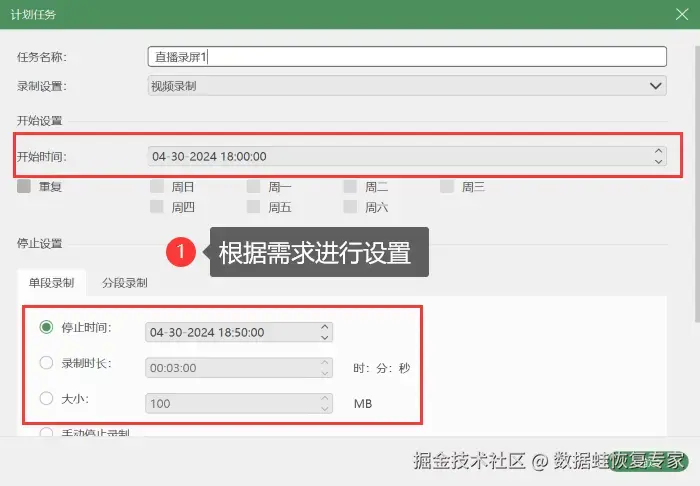Decrease 大小 value with down arrow
700x486 pixels.
point(325,408)
